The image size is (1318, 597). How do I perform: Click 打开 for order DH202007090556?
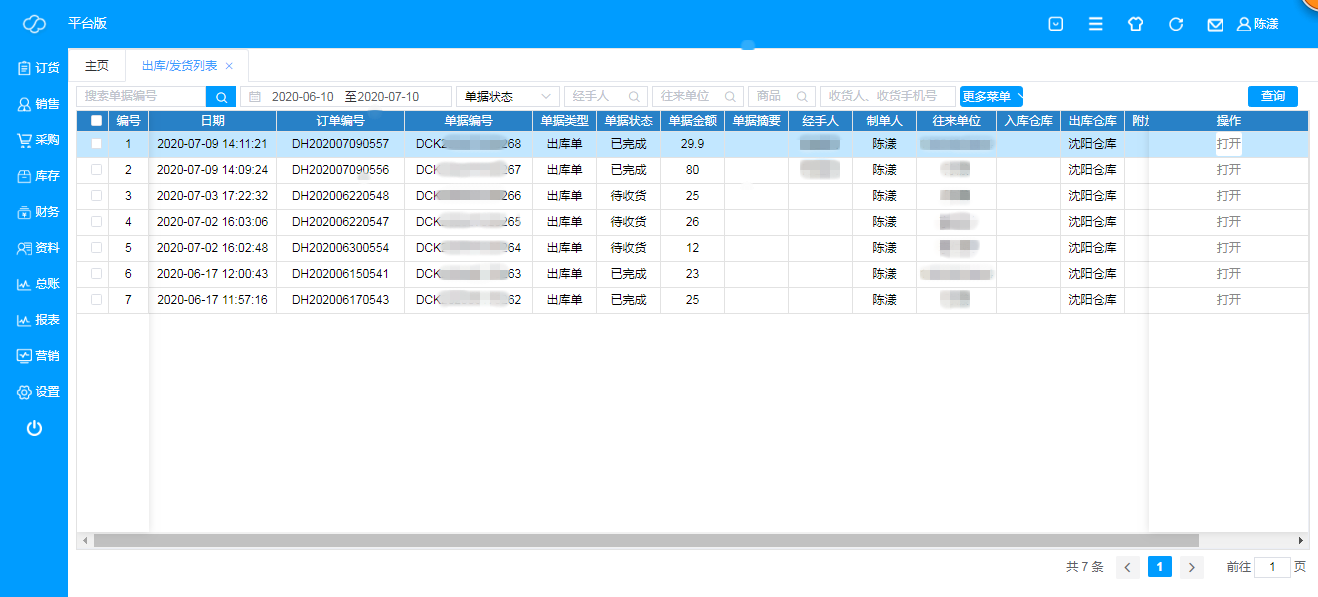(1228, 170)
